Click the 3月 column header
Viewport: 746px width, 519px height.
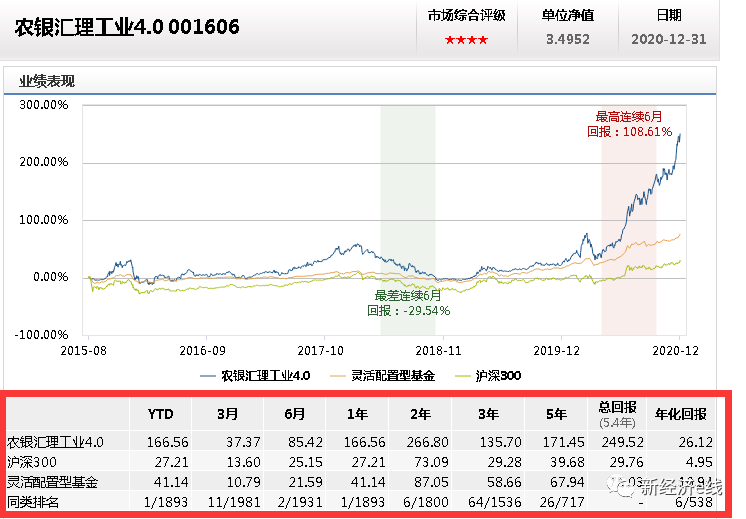227,414
